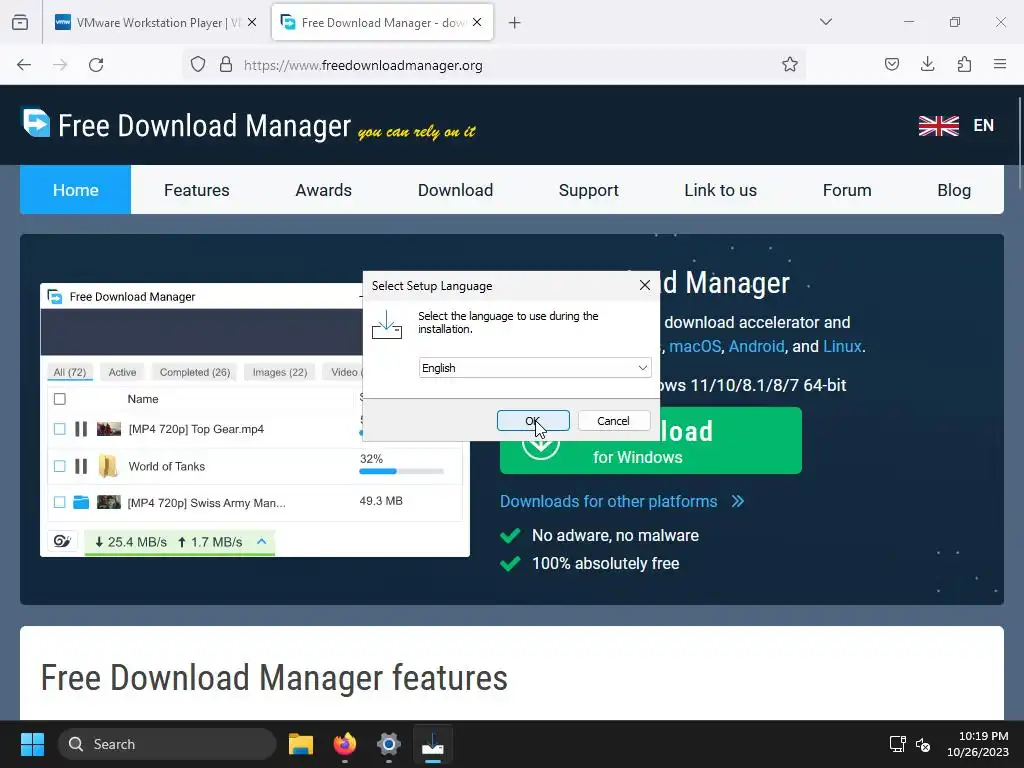Viewport: 1024px width, 768px height.
Task: Reload the page with refresh icon
Action: [96, 65]
